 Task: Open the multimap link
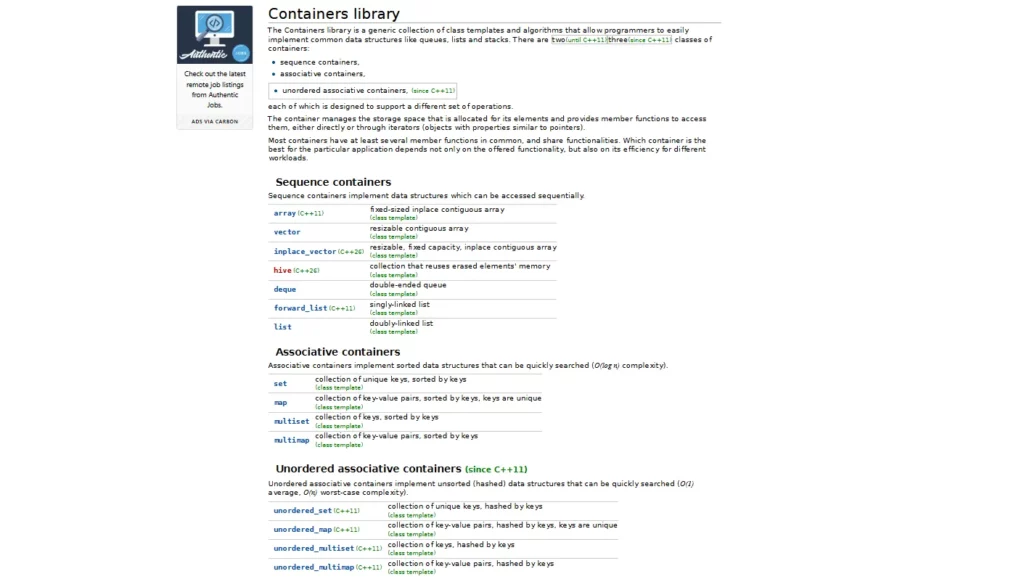click(291, 440)
